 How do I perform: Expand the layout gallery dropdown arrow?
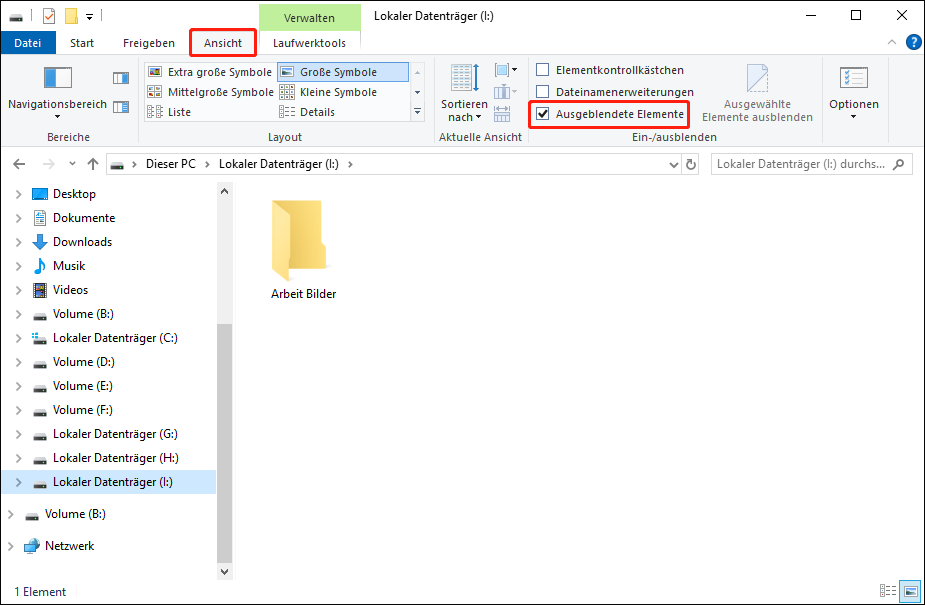[418, 112]
